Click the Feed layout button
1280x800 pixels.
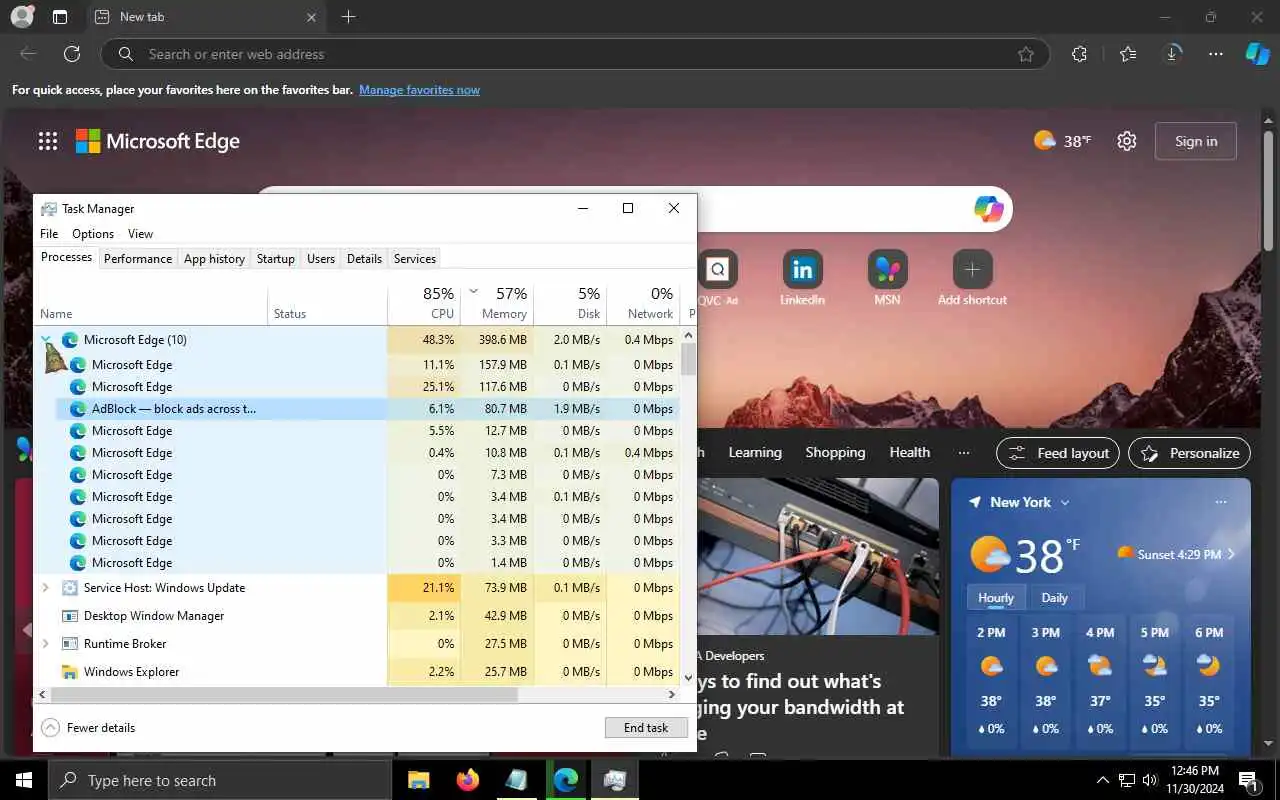coord(1058,453)
